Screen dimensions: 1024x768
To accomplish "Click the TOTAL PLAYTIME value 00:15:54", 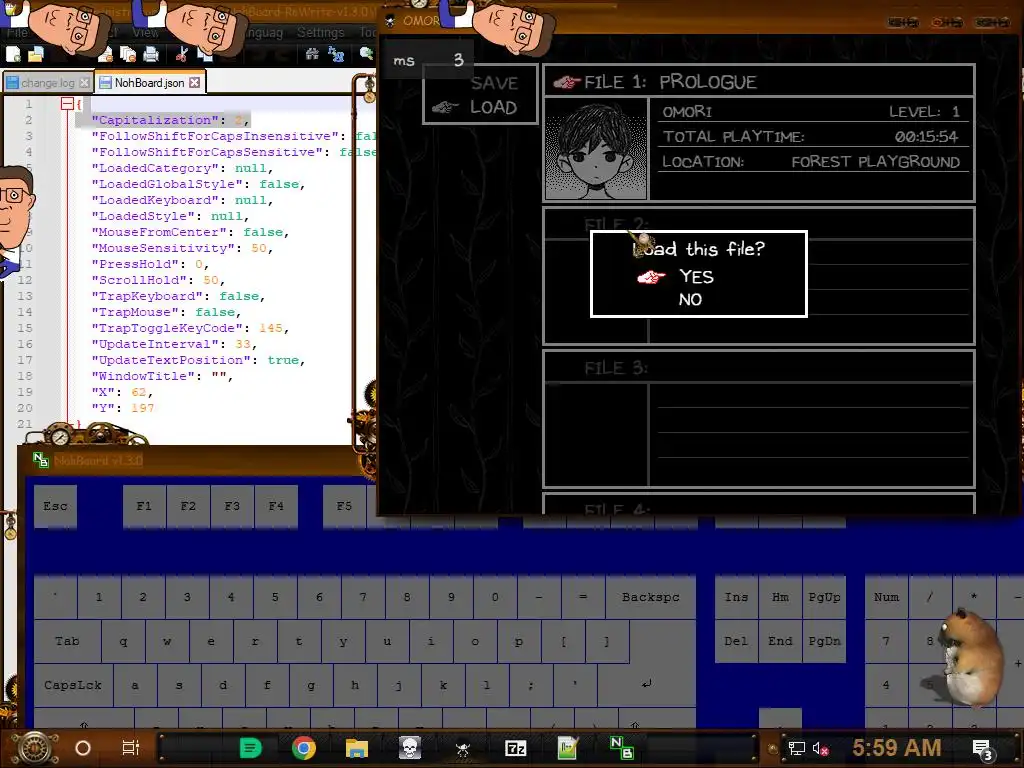I will pos(926,136).
